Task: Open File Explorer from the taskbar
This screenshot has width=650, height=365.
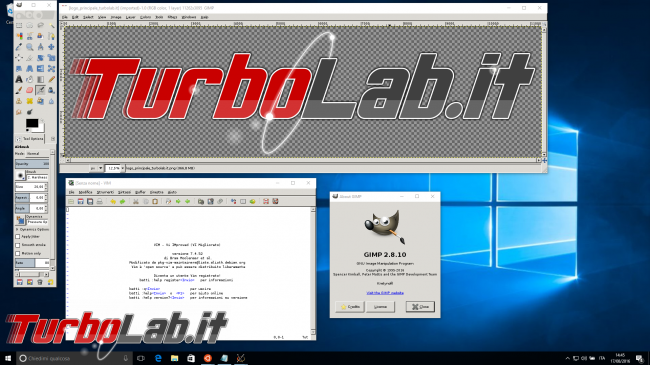Action: pos(175,358)
